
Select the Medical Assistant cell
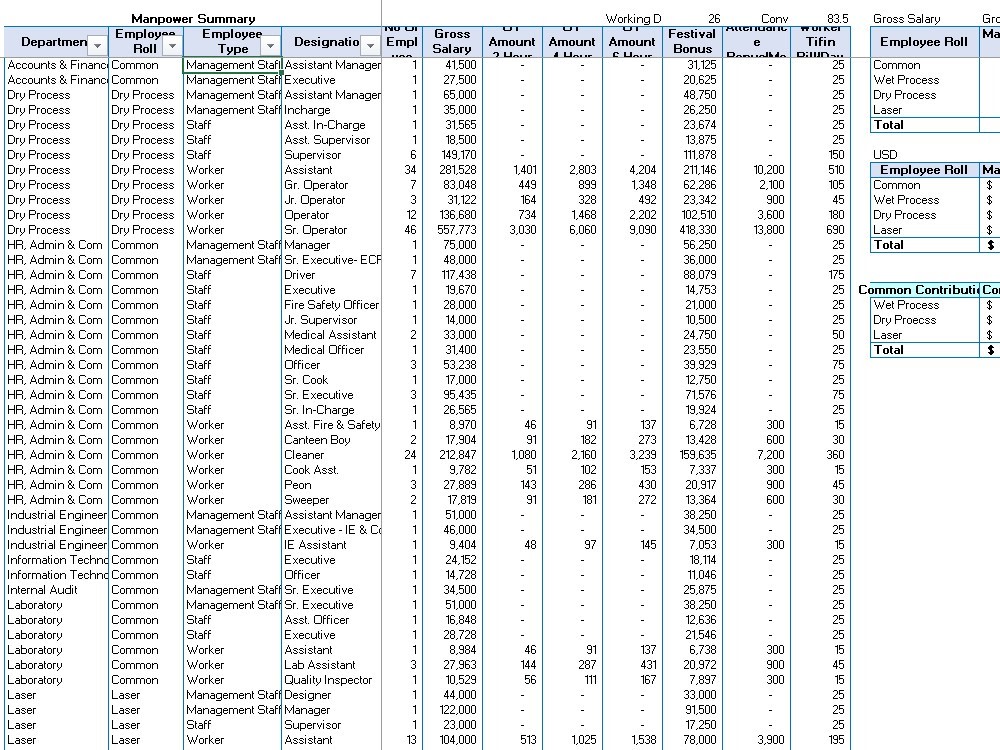click(330, 335)
